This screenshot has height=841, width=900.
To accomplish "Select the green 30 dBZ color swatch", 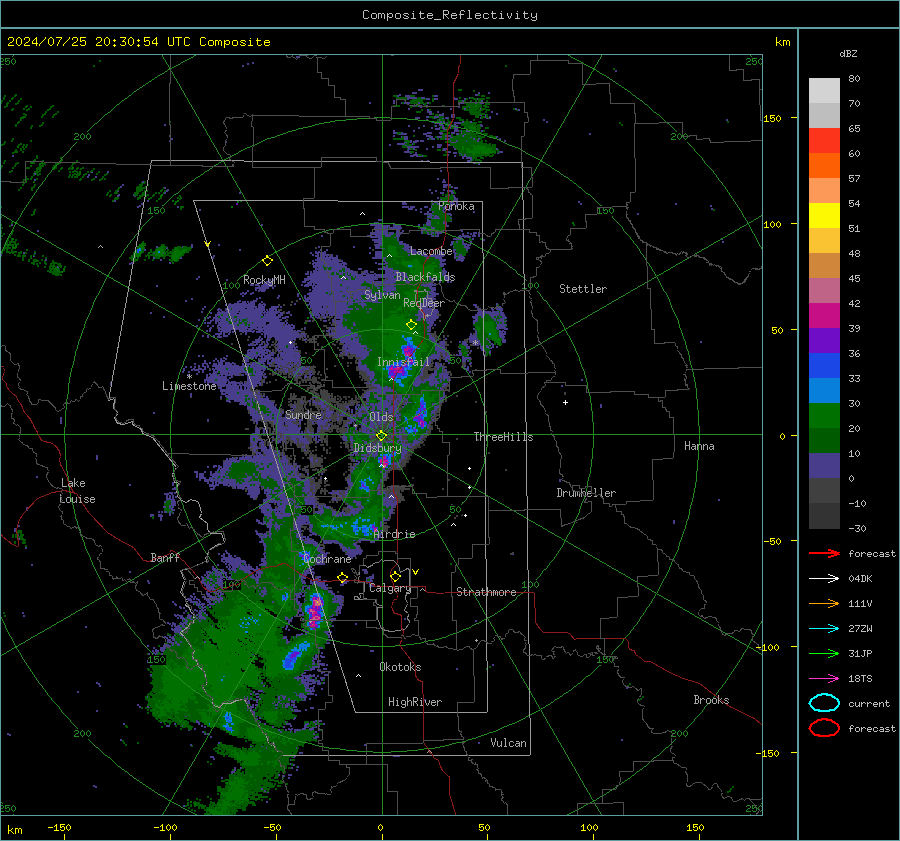I will pos(824,416).
